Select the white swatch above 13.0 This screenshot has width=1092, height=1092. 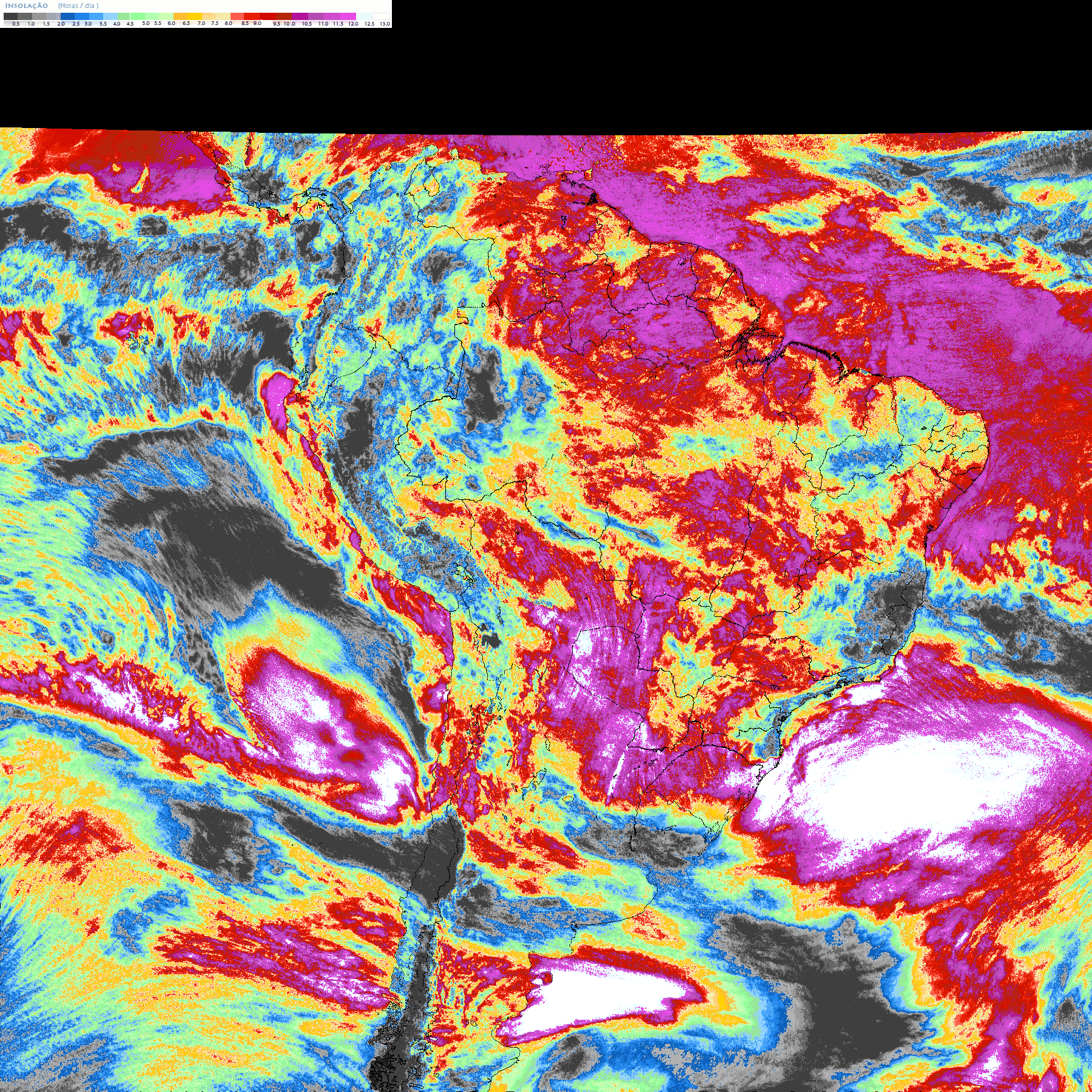381,16
